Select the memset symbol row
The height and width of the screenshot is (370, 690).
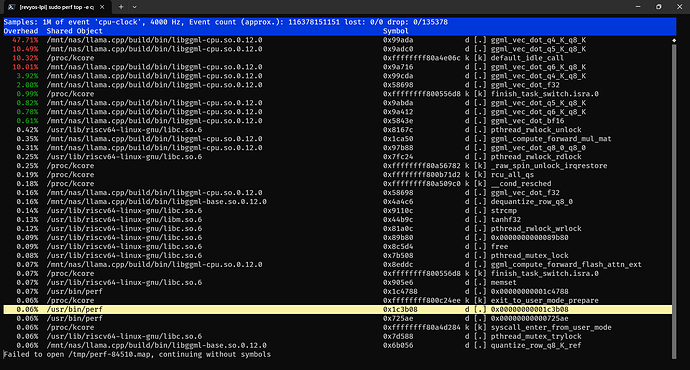[338, 282]
